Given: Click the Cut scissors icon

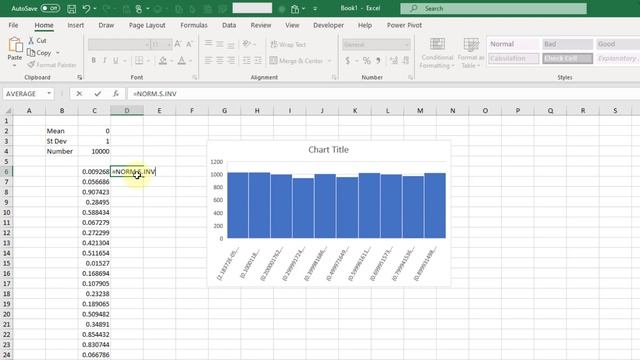Looking at the screenshot, I should point(31,40).
